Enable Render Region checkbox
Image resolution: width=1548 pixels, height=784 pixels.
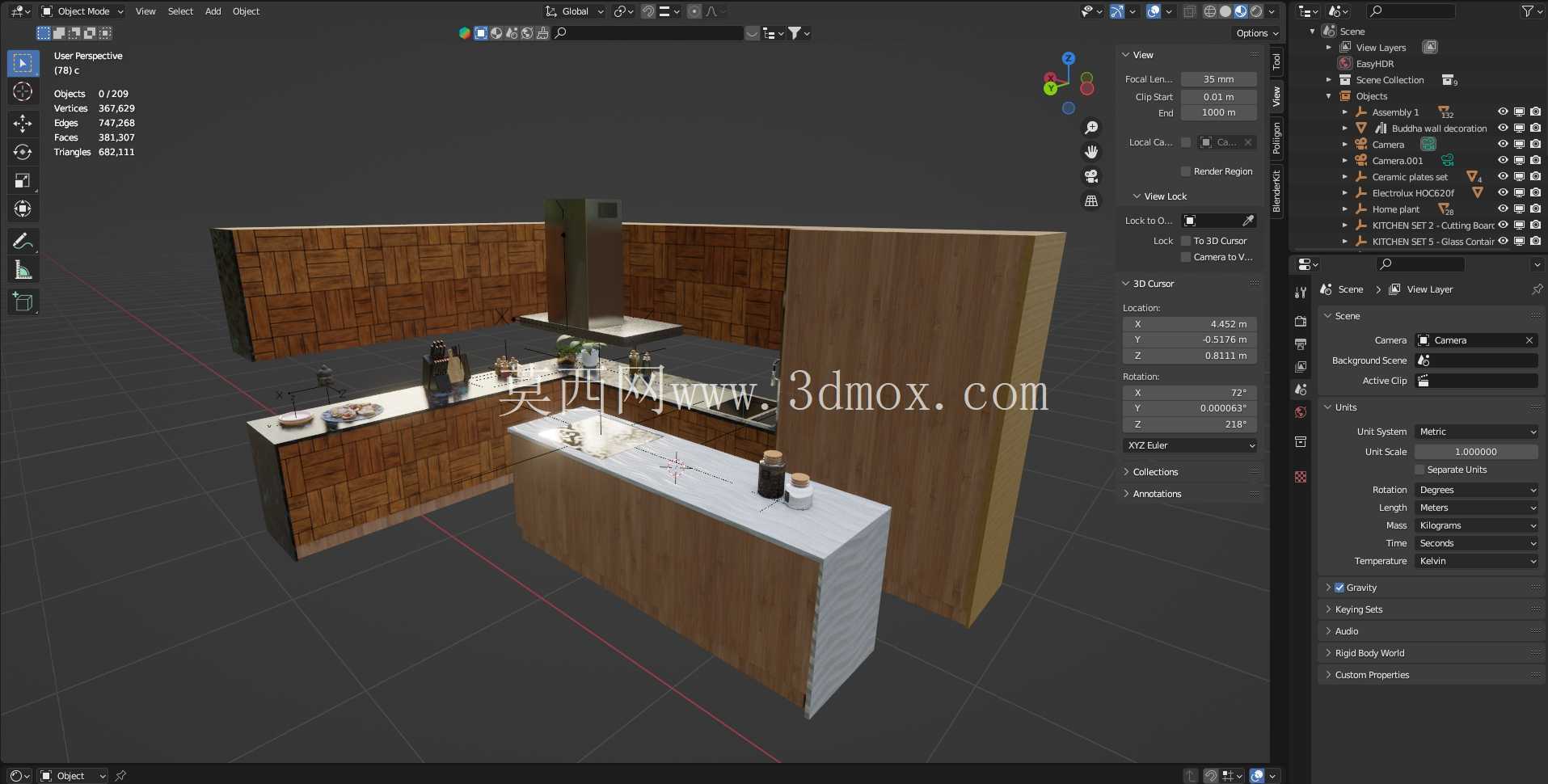tap(1186, 171)
